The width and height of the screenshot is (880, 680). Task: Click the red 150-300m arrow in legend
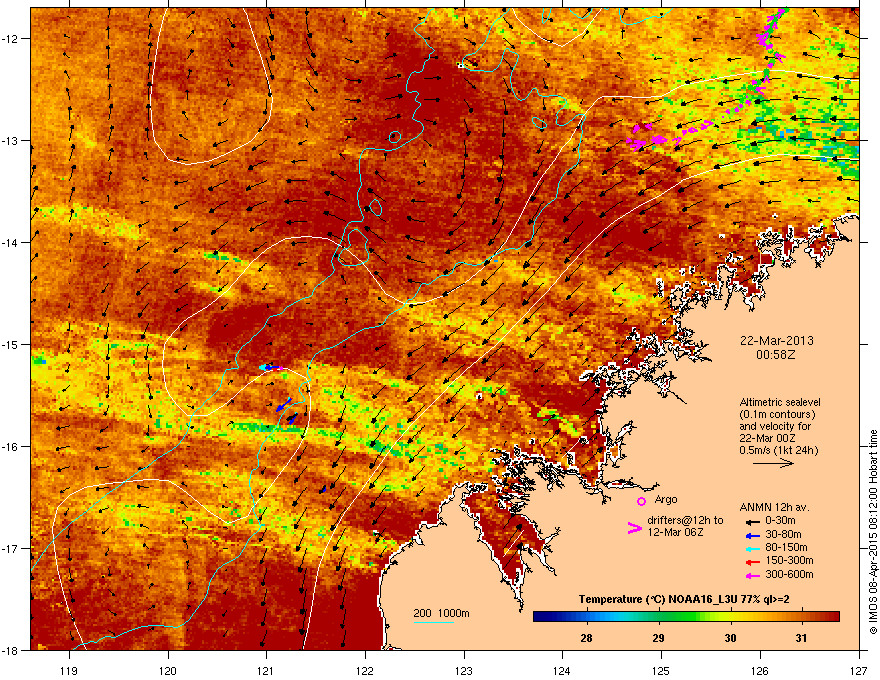(x=752, y=562)
